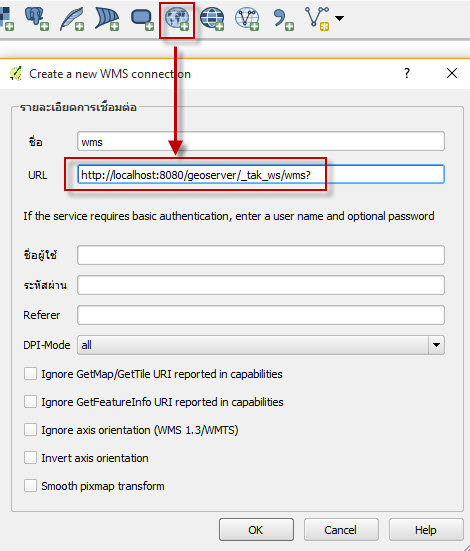Select the Add Delimited Text Layer comma icon
The width and height of the screenshot is (470, 551).
[x=283, y=20]
